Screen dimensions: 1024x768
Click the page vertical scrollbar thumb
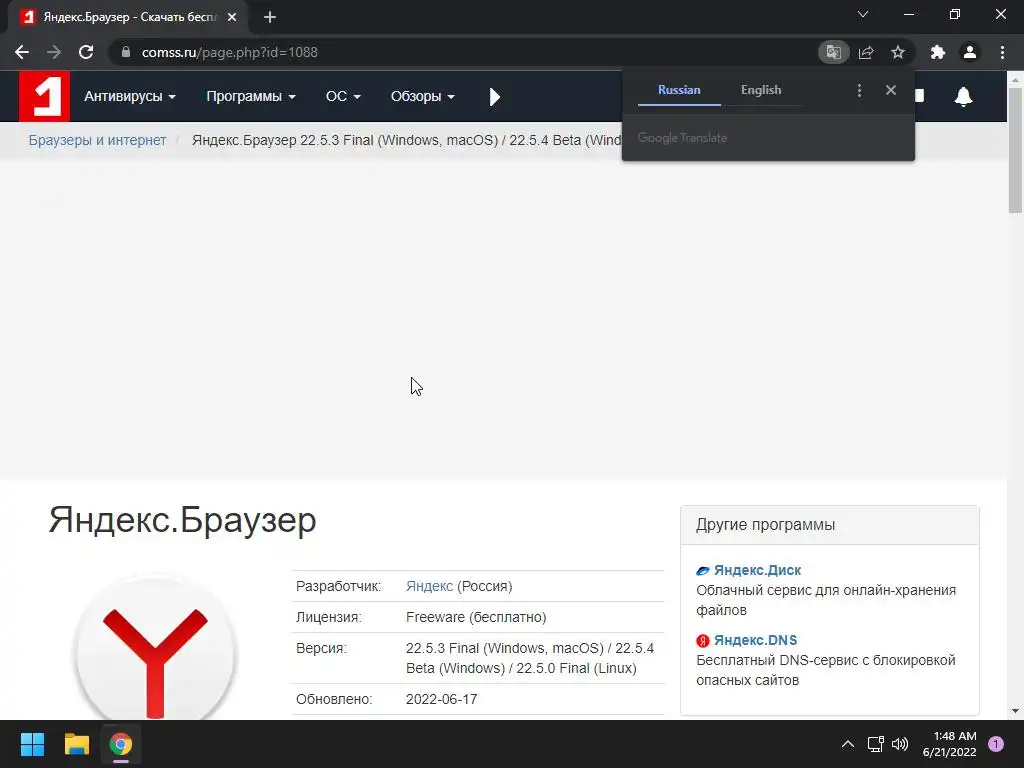coord(1015,150)
